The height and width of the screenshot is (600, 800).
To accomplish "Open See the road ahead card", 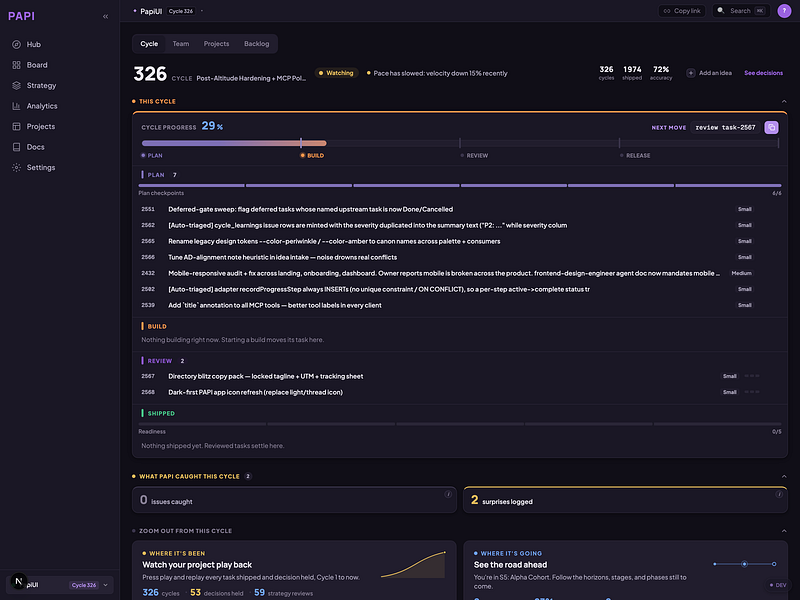I will tap(625, 570).
